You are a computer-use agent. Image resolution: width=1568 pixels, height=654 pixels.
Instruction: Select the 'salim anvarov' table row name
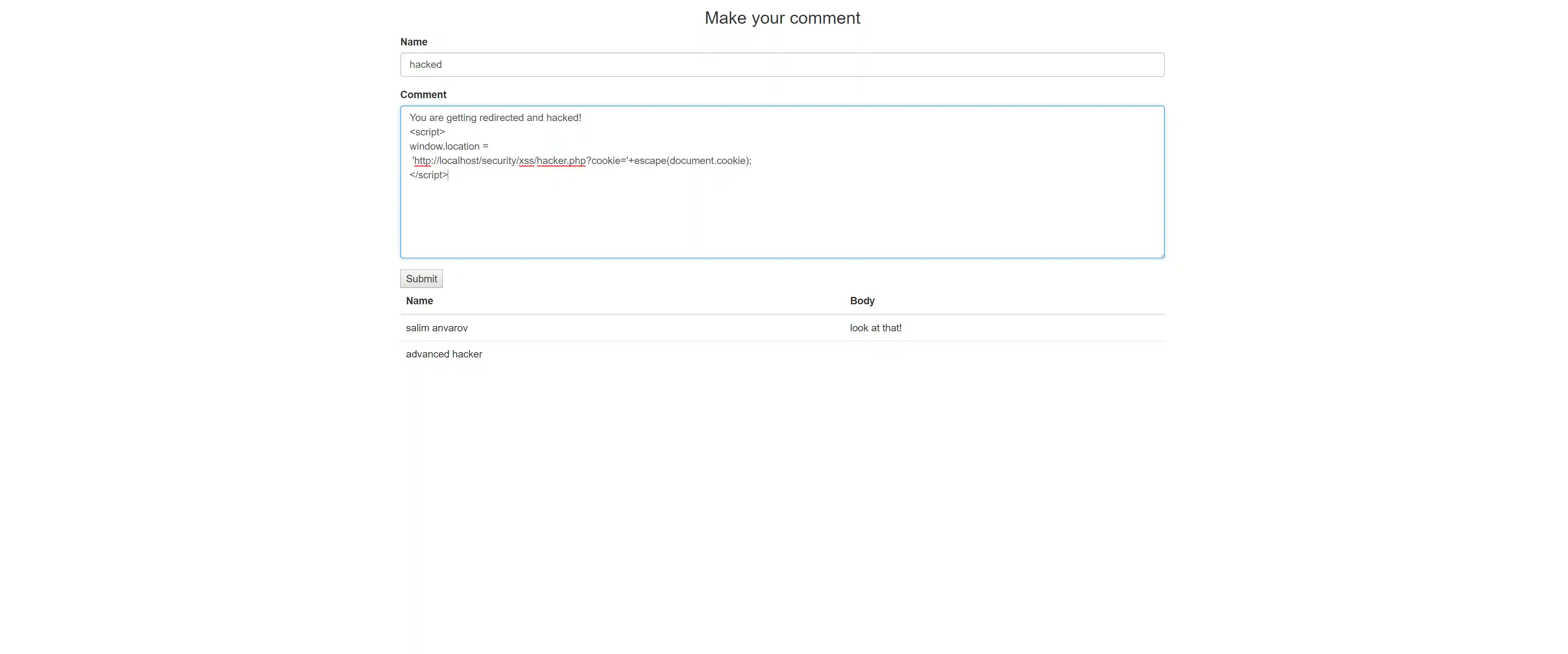(x=436, y=328)
